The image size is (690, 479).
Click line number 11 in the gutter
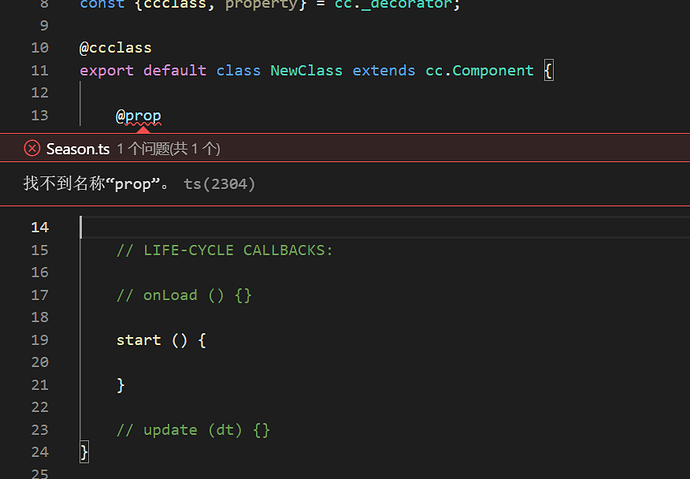click(x=39, y=71)
